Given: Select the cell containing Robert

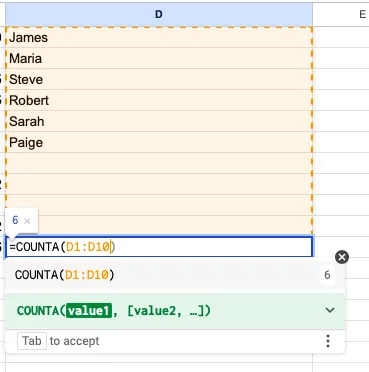Looking at the screenshot, I should pos(159,100).
